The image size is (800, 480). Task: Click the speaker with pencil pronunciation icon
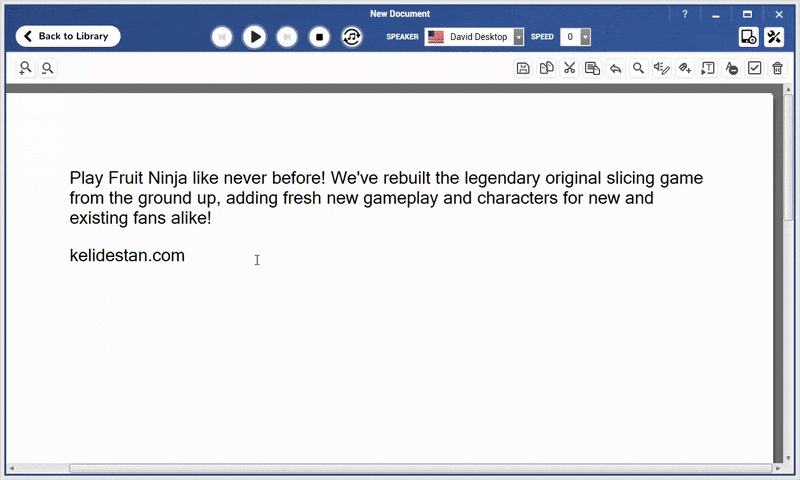click(662, 68)
